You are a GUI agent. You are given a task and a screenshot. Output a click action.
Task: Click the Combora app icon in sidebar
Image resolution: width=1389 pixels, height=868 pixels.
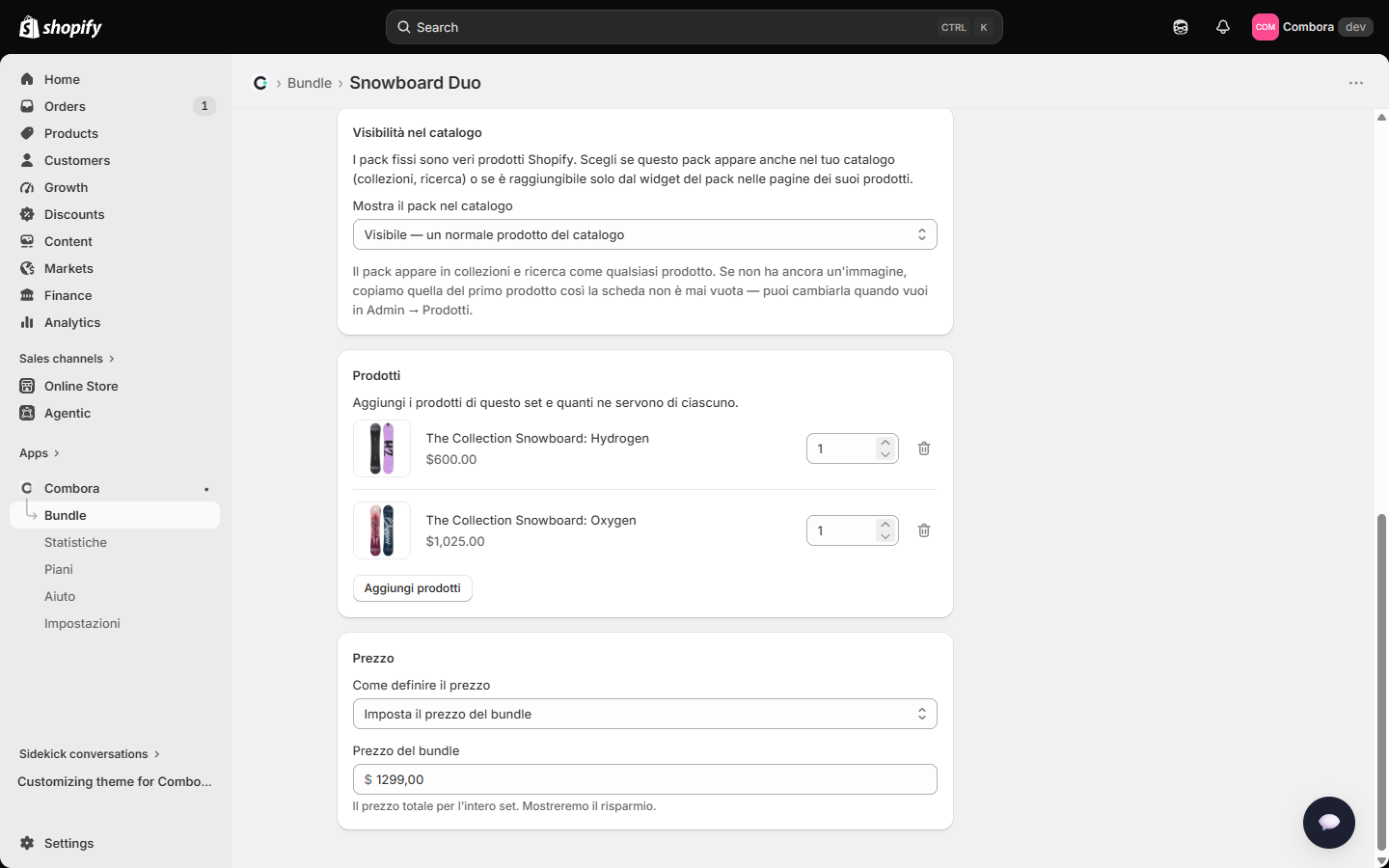point(27,488)
